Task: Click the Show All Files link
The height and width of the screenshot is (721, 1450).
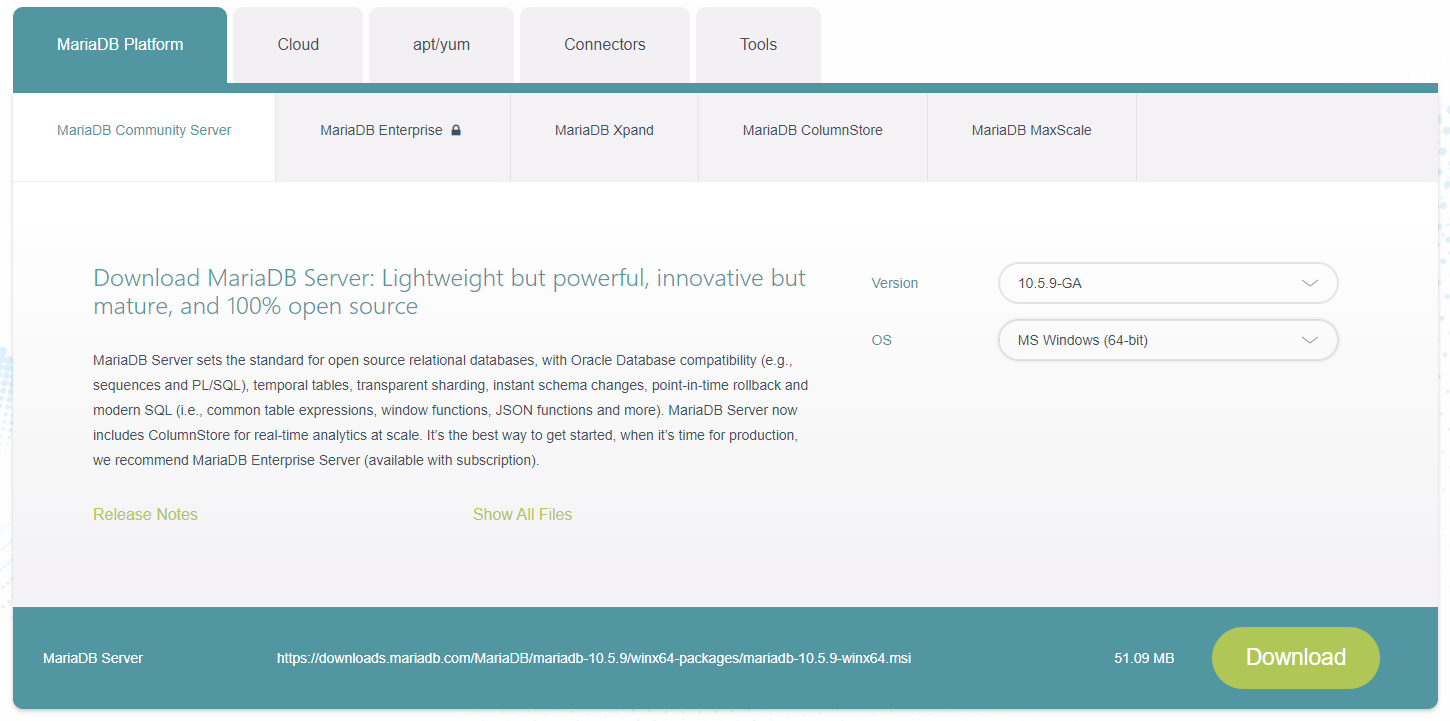Action: click(523, 514)
